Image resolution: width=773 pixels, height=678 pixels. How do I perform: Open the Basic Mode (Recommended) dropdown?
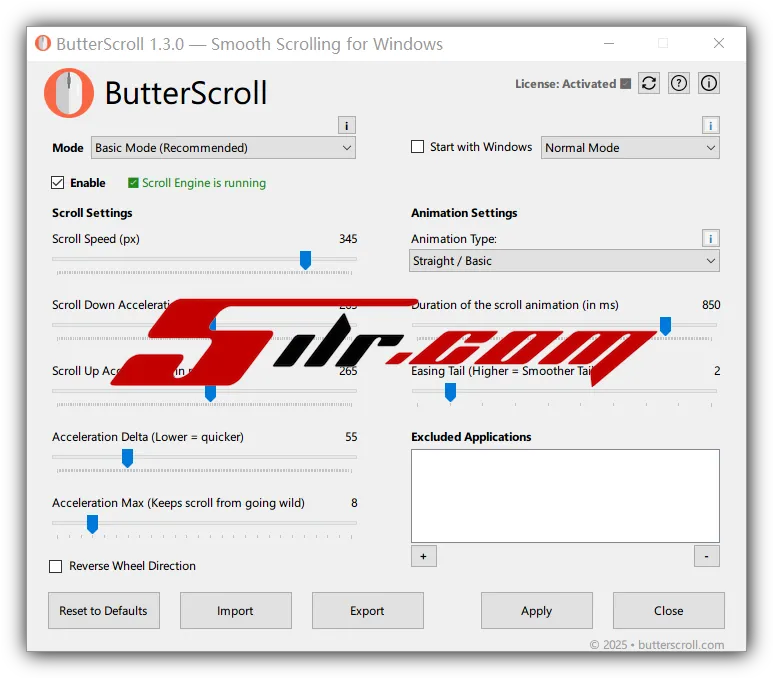tap(223, 147)
